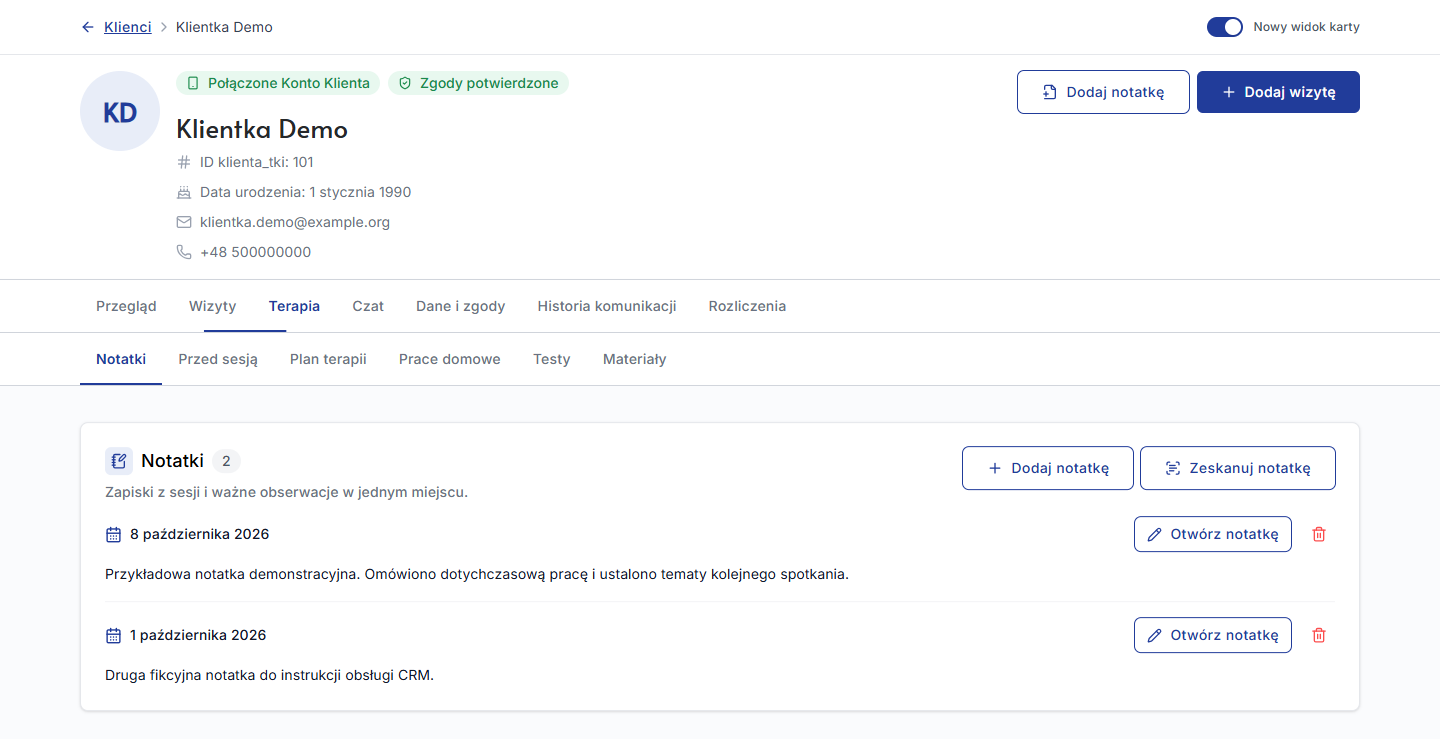The width and height of the screenshot is (1440, 739).
Task: Open the note dated 8 października 2026
Action: pyautogui.click(x=1213, y=534)
